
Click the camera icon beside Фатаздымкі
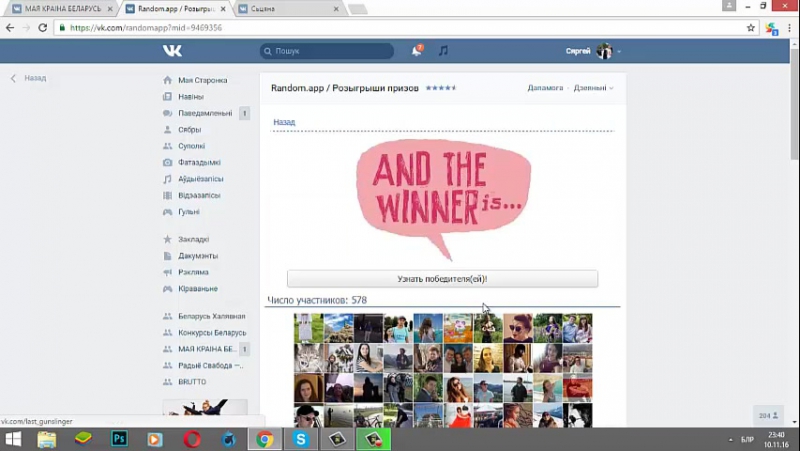167,162
